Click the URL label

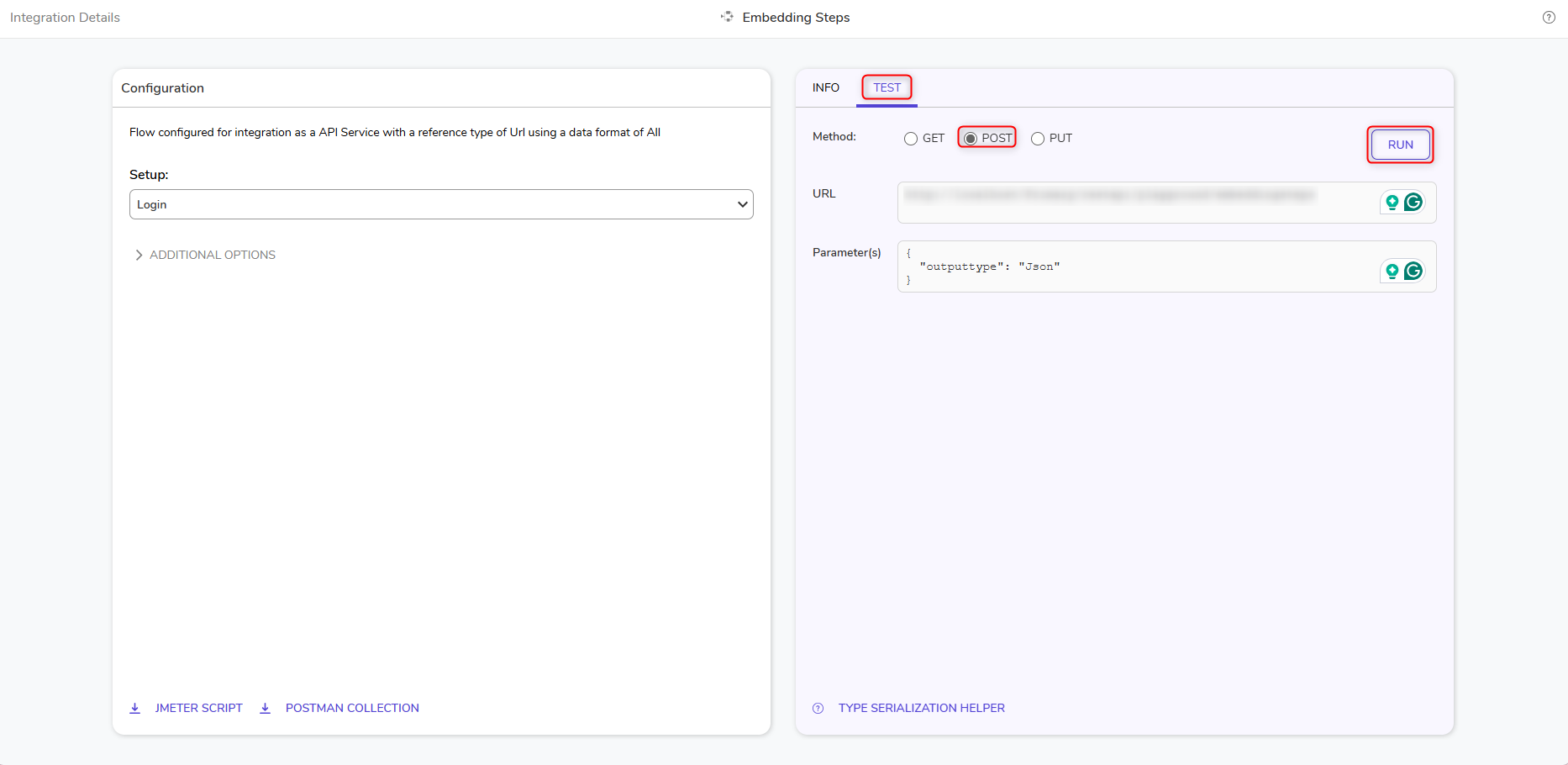[x=823, y=193]
